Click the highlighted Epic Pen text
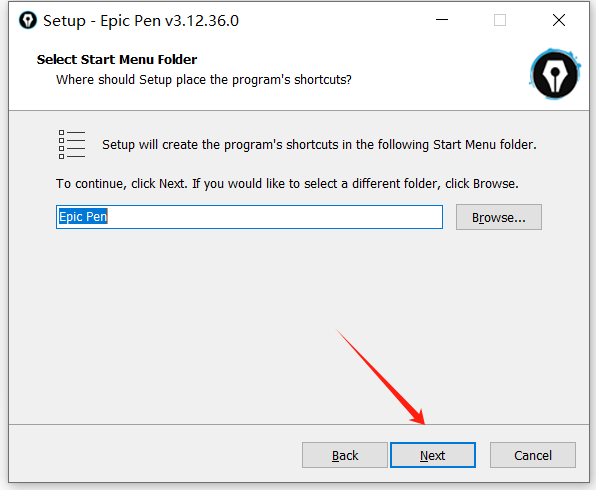 83,217
